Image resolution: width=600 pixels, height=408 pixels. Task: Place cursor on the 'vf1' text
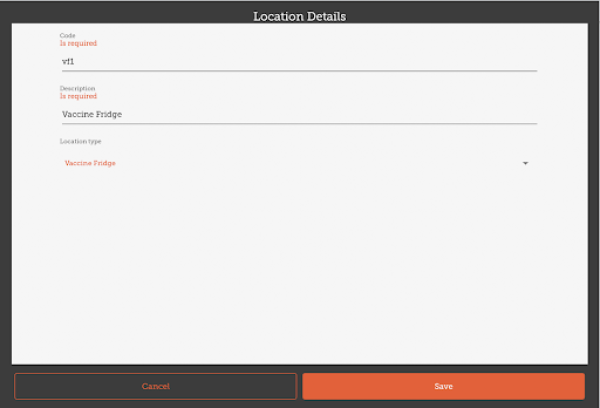(x=69, y=61)
